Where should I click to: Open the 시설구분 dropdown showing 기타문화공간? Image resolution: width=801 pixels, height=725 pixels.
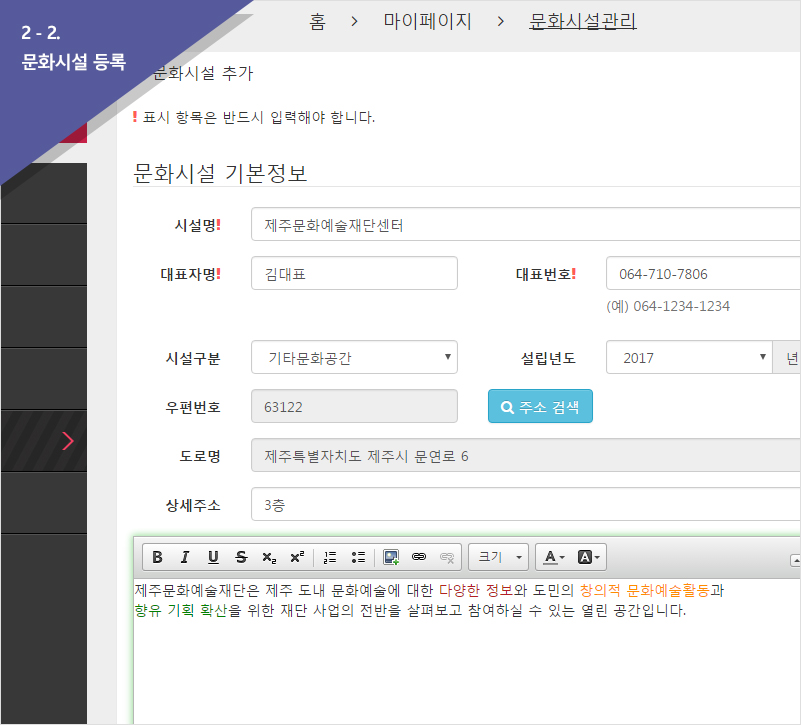tap(354, 357)
